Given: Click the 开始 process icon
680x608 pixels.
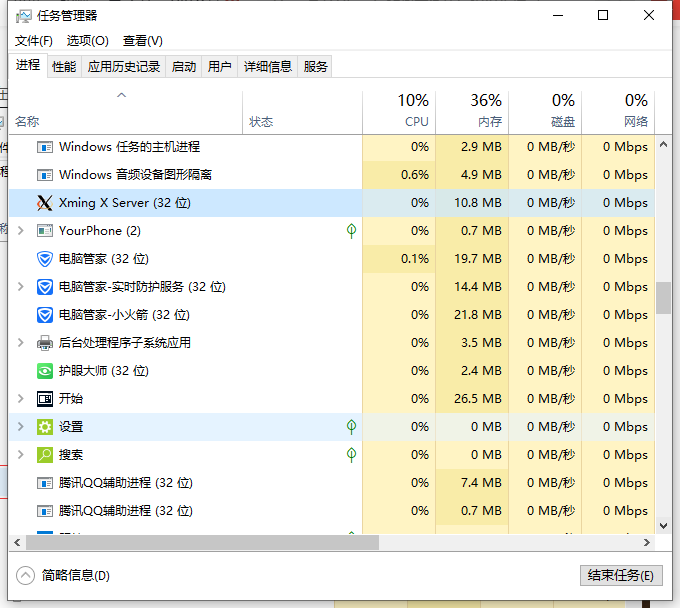Looking at the screenshot, I should tap(45, 399).
